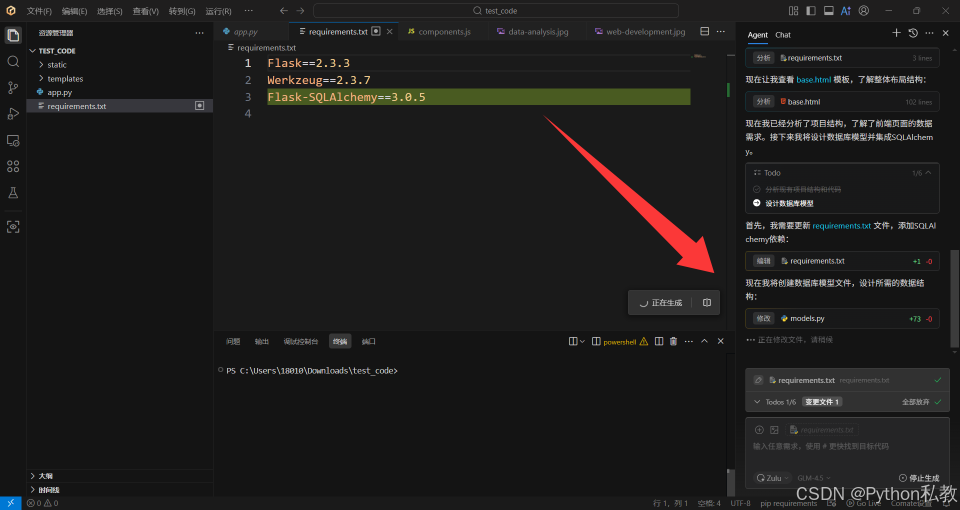Viewport: 960px width, 510px height.
Task: Switch to the components.js editor tab
Action: click(438, 32)
